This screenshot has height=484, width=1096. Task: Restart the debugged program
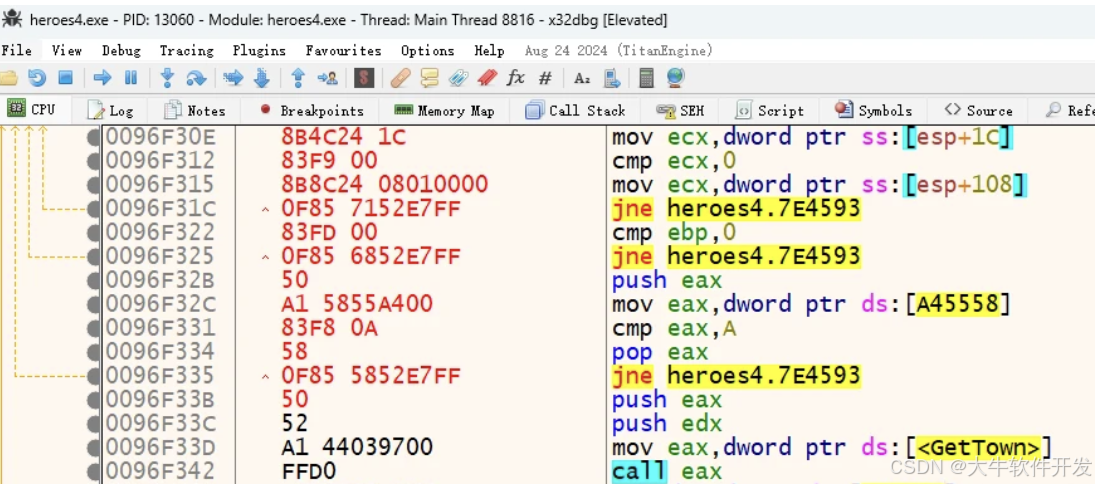pyautogui.click(x=37, y=78)
